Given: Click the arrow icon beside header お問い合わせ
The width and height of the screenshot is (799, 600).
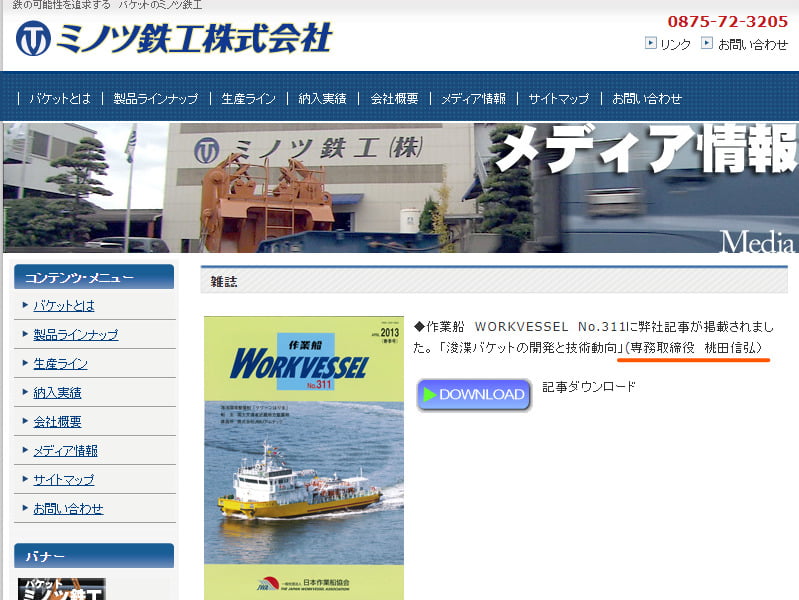Looking at the screenshot, I should (x=707, y=43).
